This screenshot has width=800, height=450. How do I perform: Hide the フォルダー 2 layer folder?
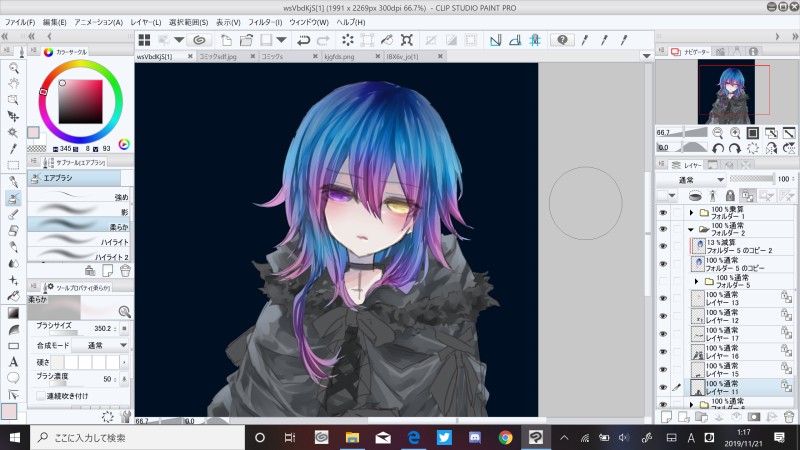click(x=663, y=229)
